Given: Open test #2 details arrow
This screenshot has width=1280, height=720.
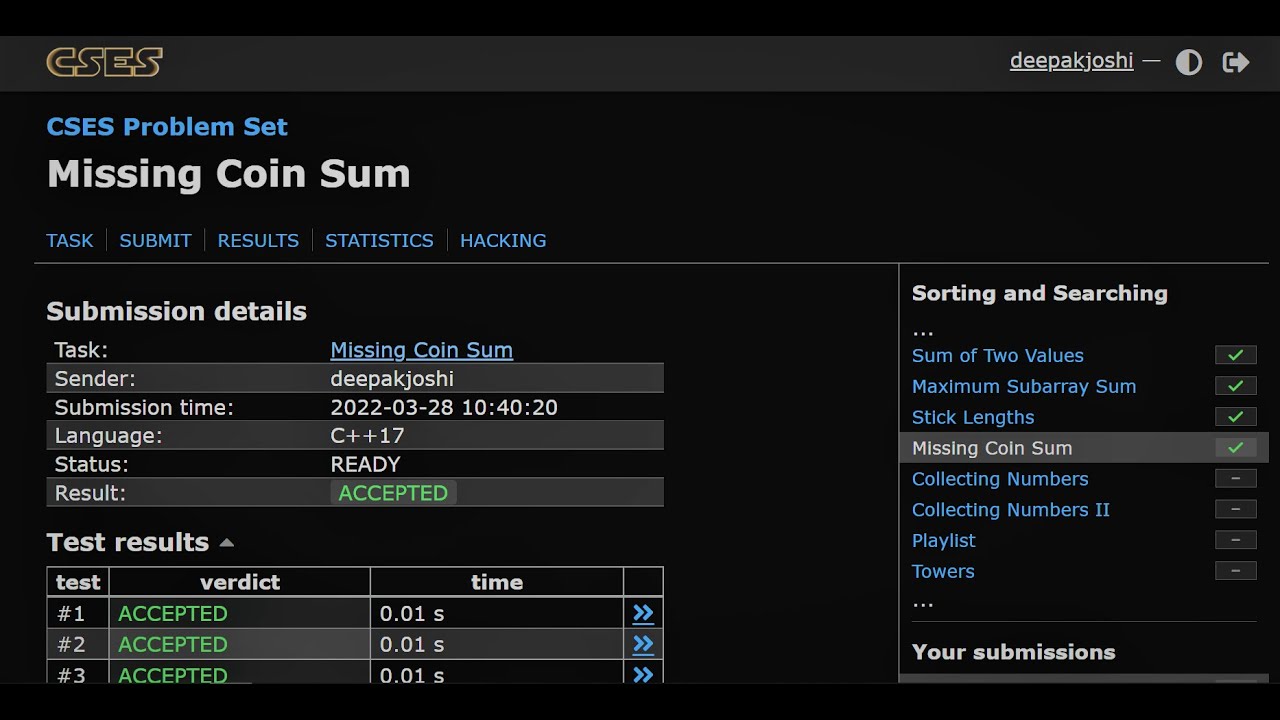Looking at the screenshot, I should point(643,644).
